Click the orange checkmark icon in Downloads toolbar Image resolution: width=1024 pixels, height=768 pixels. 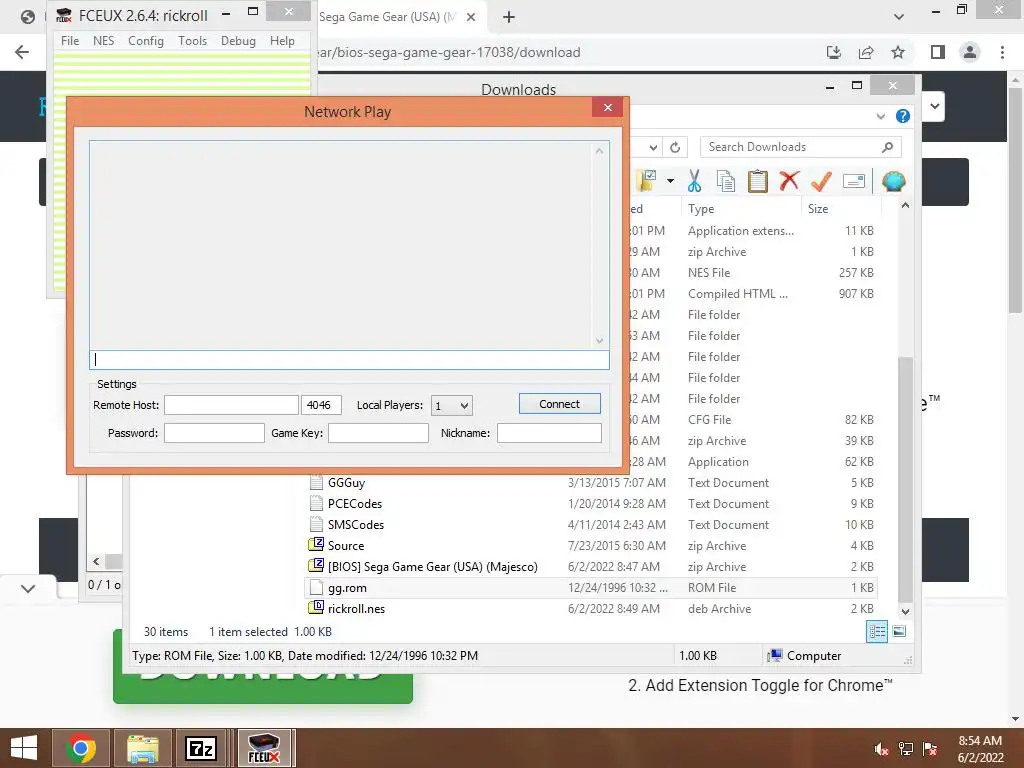[x=821, y=181]
